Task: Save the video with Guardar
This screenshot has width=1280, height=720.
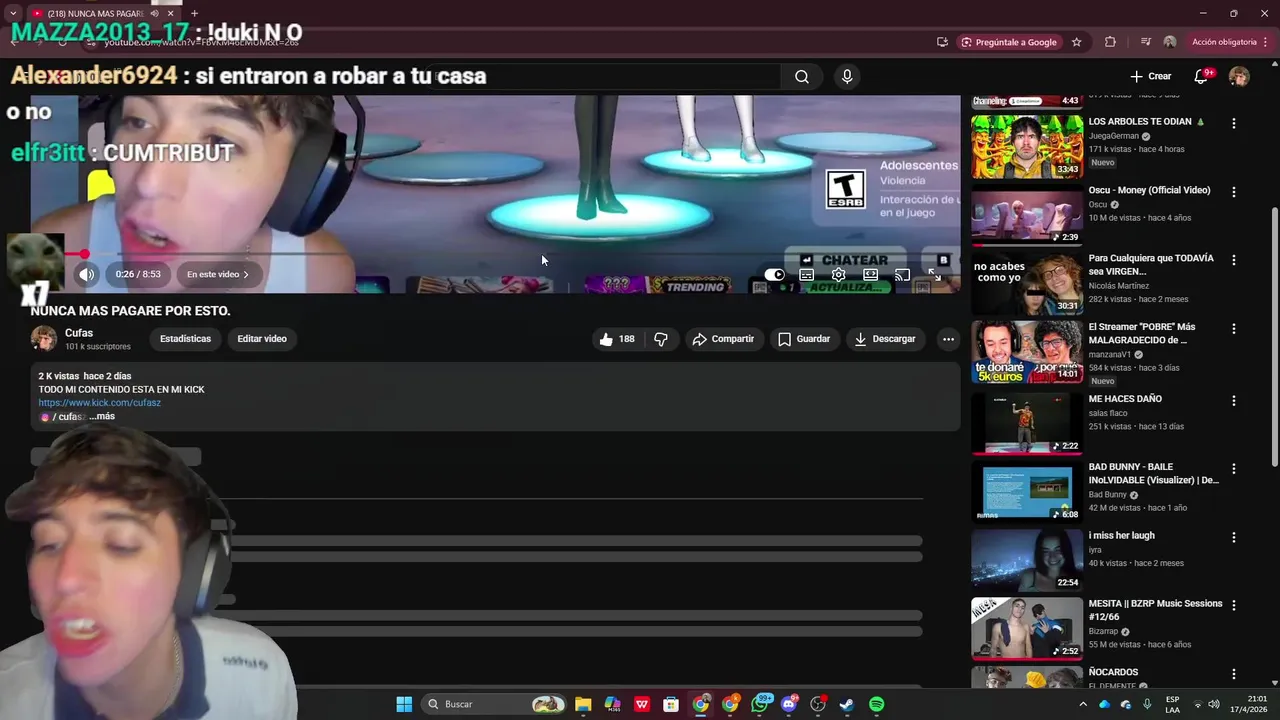Action: click(805, 339)
